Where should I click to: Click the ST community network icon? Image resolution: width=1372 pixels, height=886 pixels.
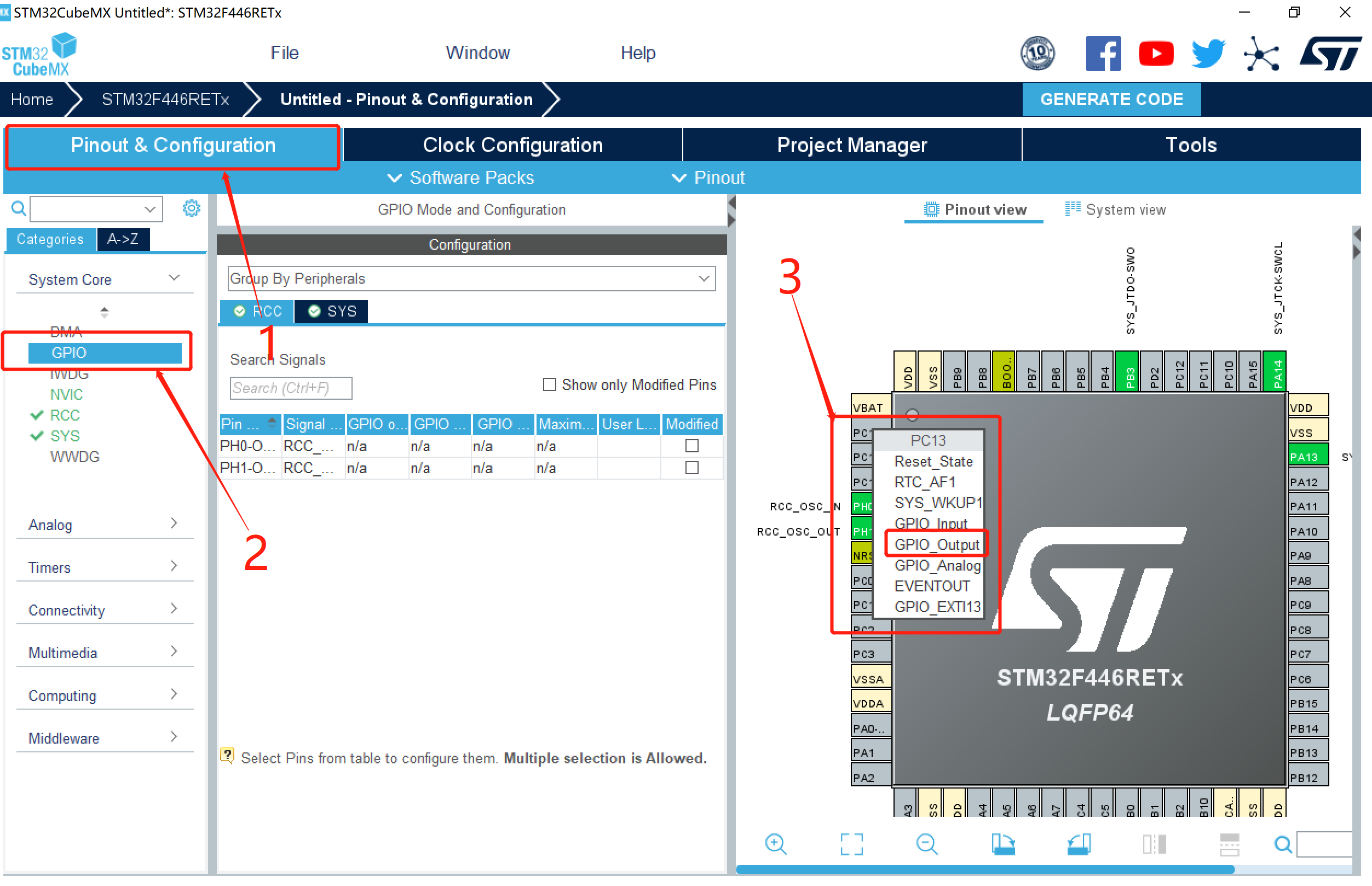(1260, 55)
